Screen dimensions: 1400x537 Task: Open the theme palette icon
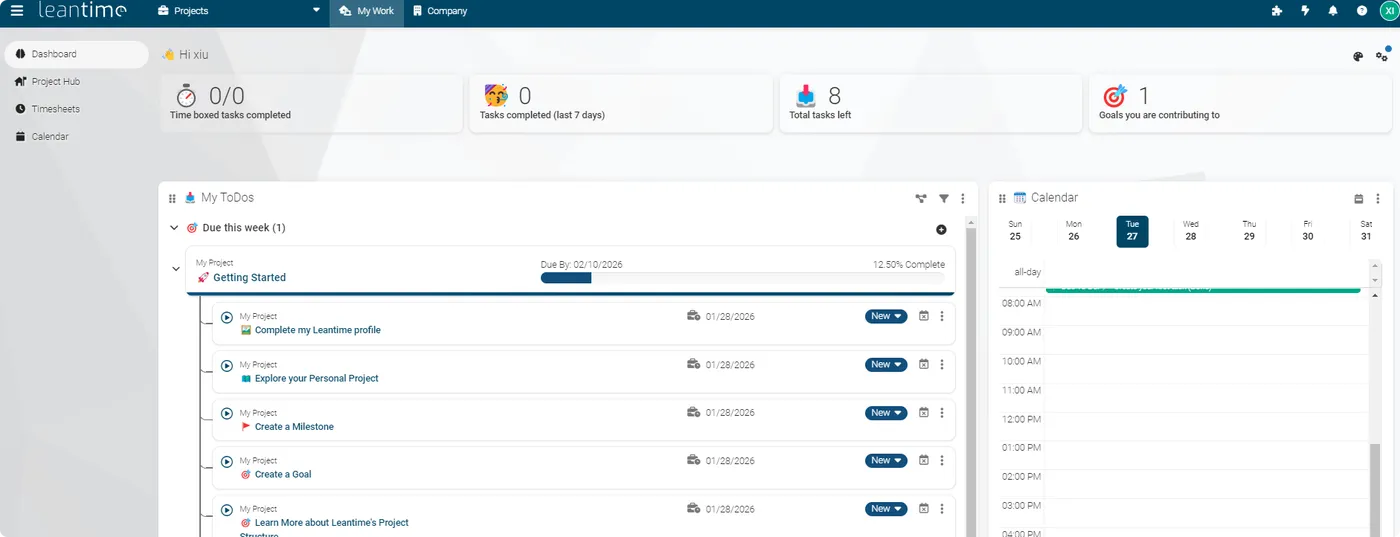(x=1358, y=57)
